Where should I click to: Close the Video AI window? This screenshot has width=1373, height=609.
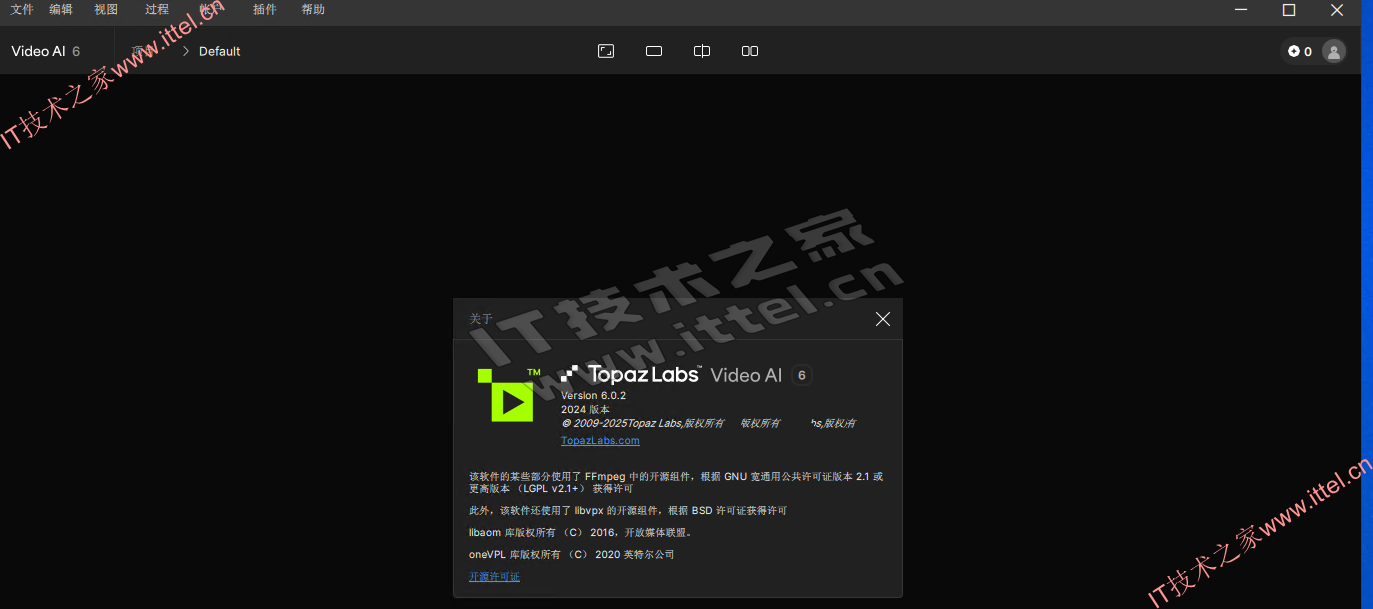click(1337, 10)
